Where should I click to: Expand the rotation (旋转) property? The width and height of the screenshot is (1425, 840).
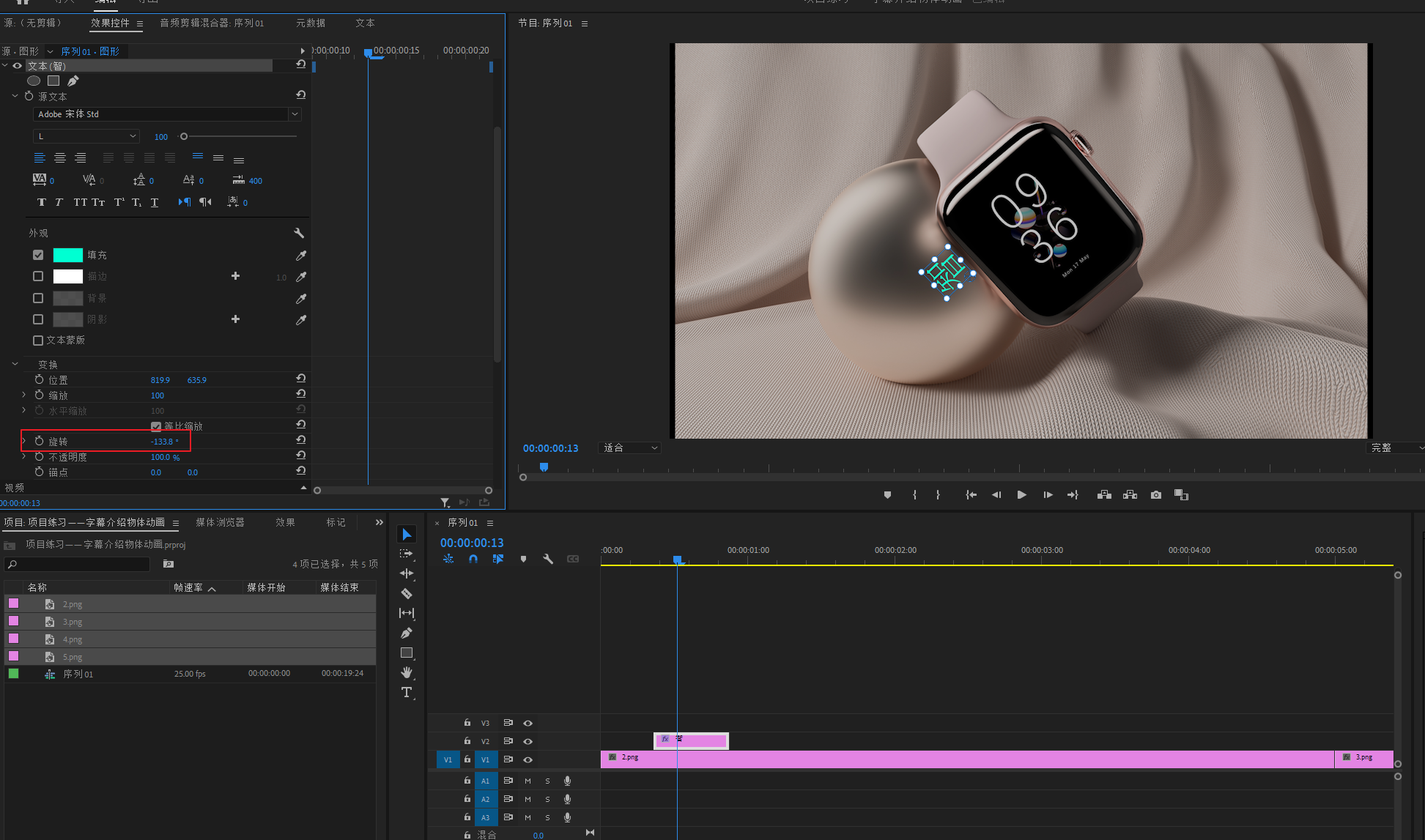pyautogui.click(x=23, y=441)
